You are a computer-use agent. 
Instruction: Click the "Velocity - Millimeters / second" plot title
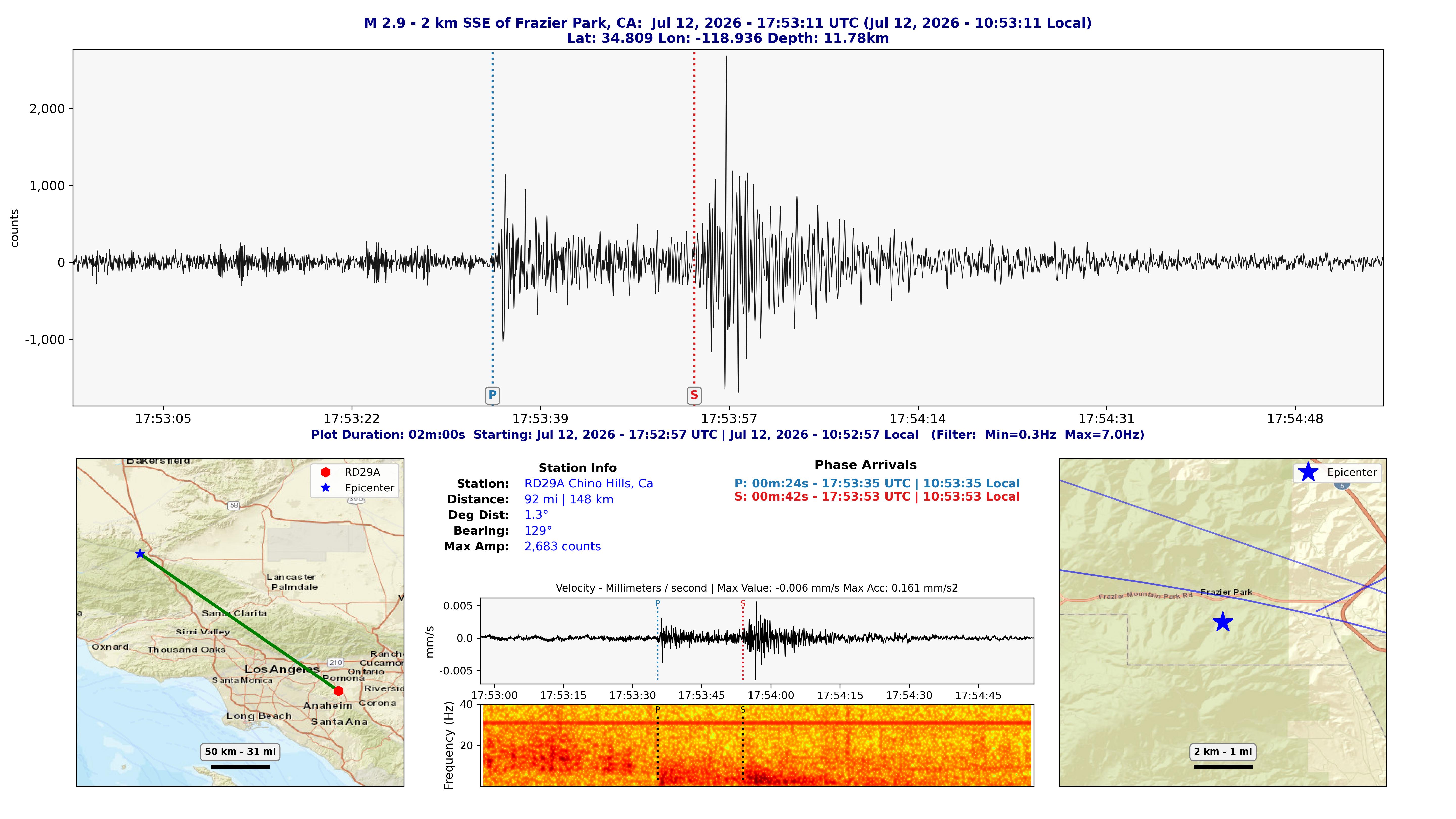coord(757,588)
